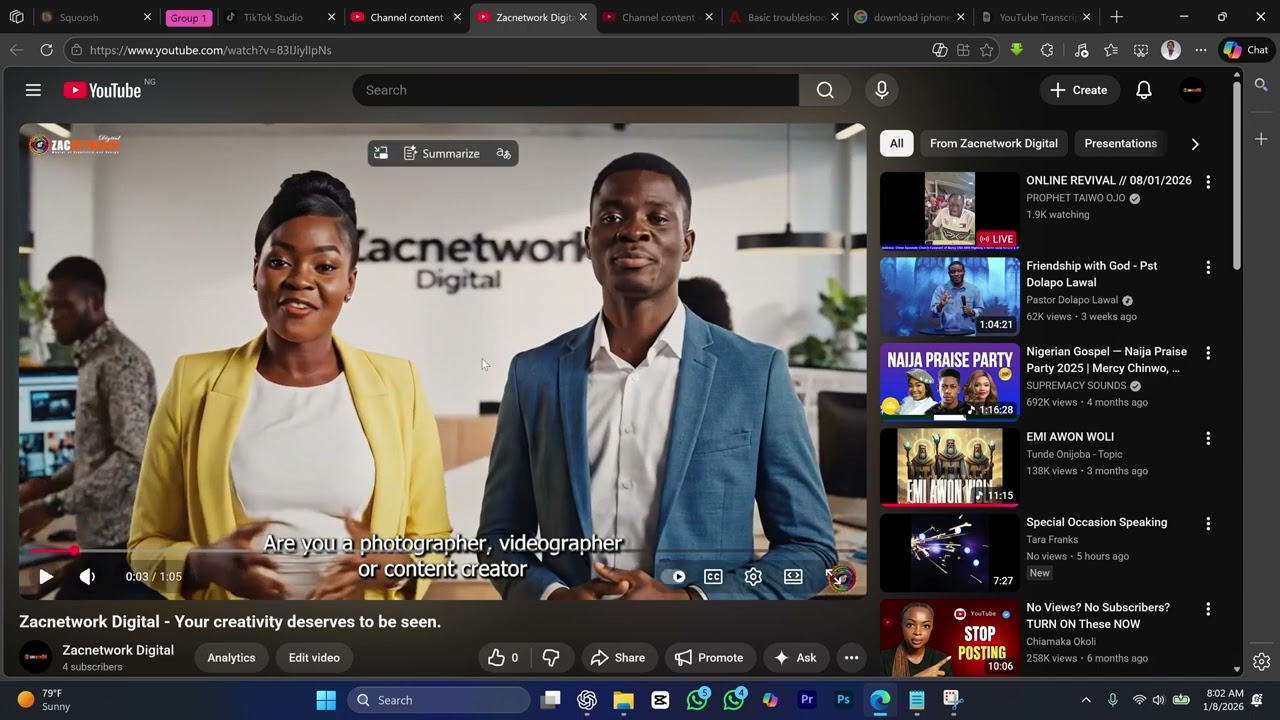Image resolution: width=1280 pixels, height=720 pixels.
Task: Open a new browser tab
Action: point(1116,17)
